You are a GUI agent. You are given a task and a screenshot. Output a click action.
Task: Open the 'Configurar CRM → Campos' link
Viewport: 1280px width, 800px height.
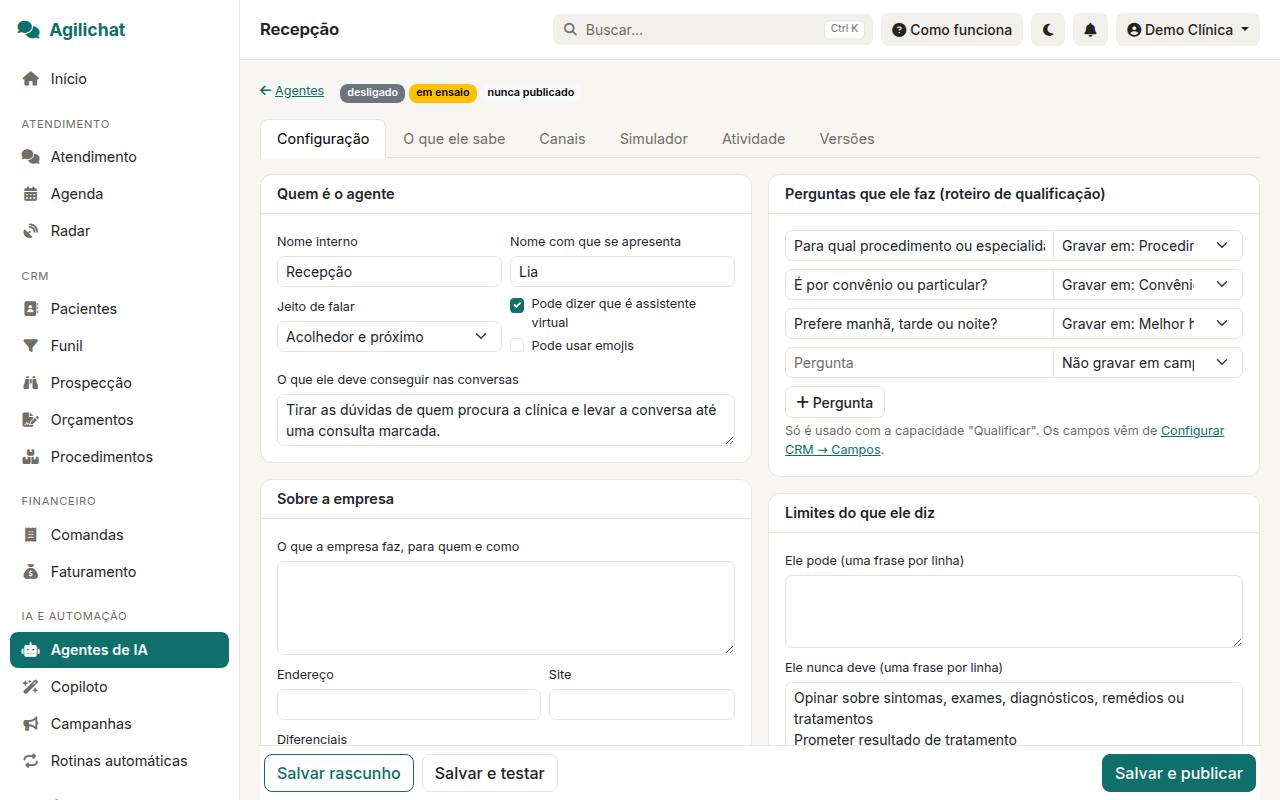1005,440
